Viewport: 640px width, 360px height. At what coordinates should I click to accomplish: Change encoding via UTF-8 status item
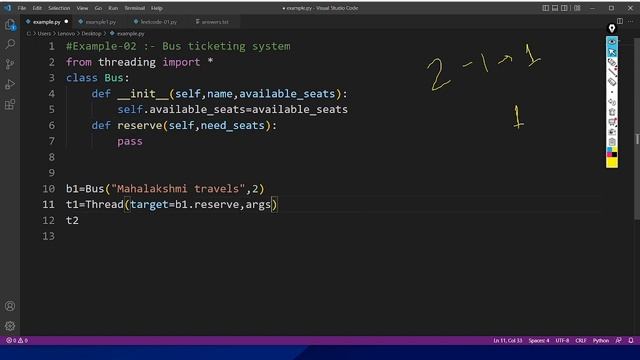[562, 340]
